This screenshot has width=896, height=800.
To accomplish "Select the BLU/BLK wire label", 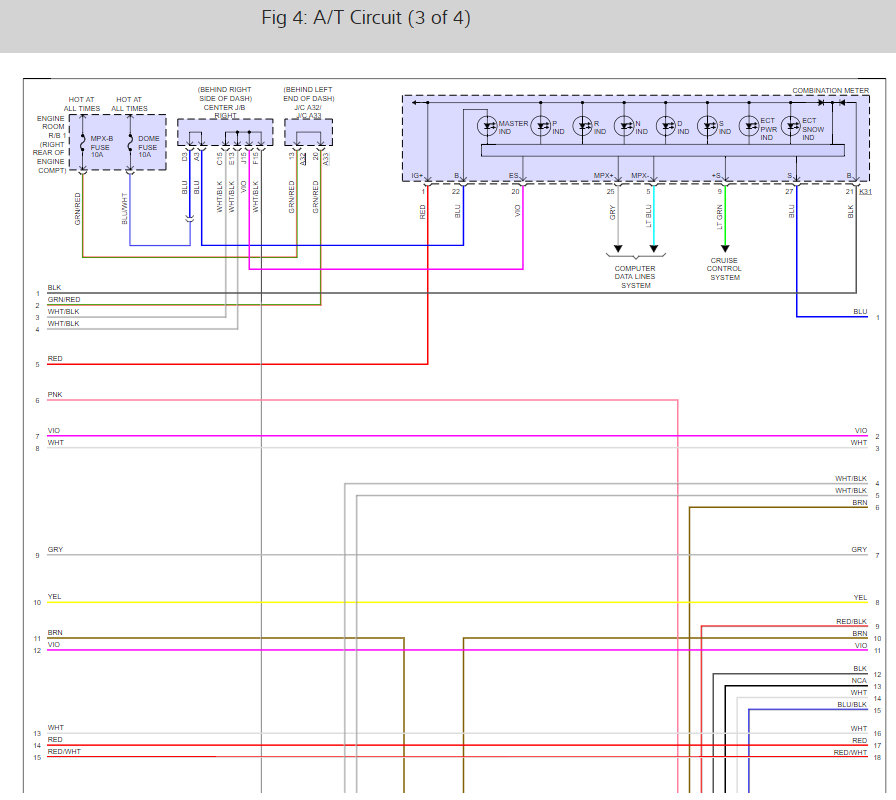I will [852, 705].
